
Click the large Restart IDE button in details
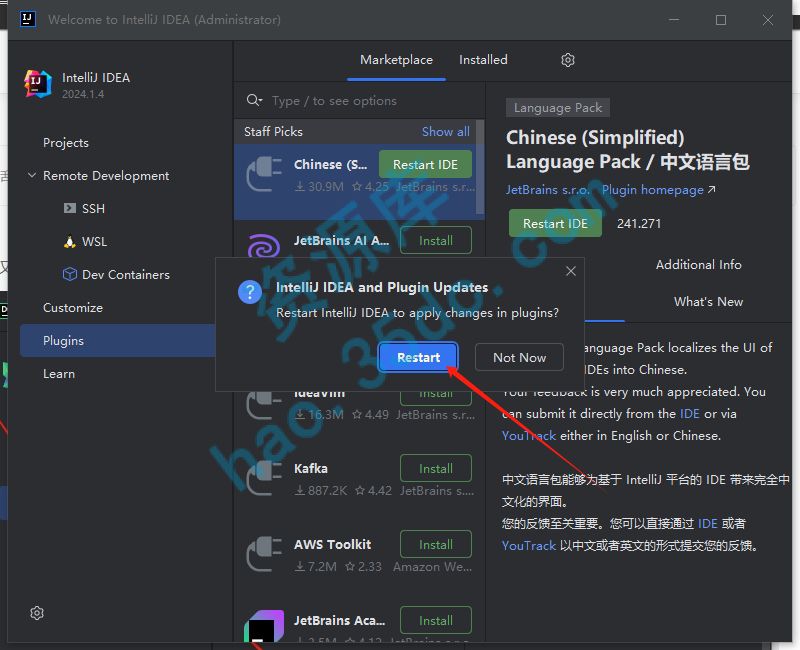555,223
